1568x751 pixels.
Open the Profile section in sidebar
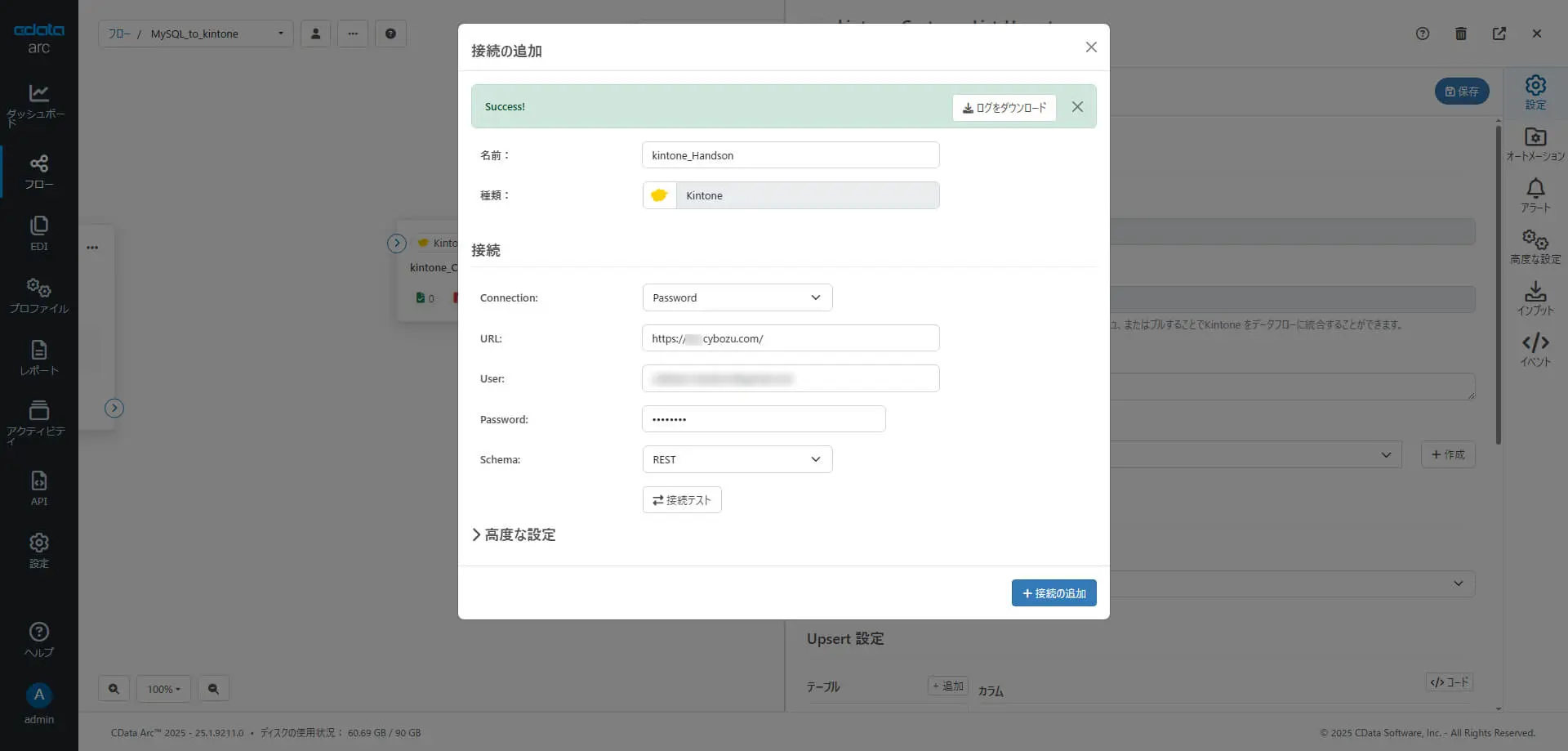tap(38, 296)
